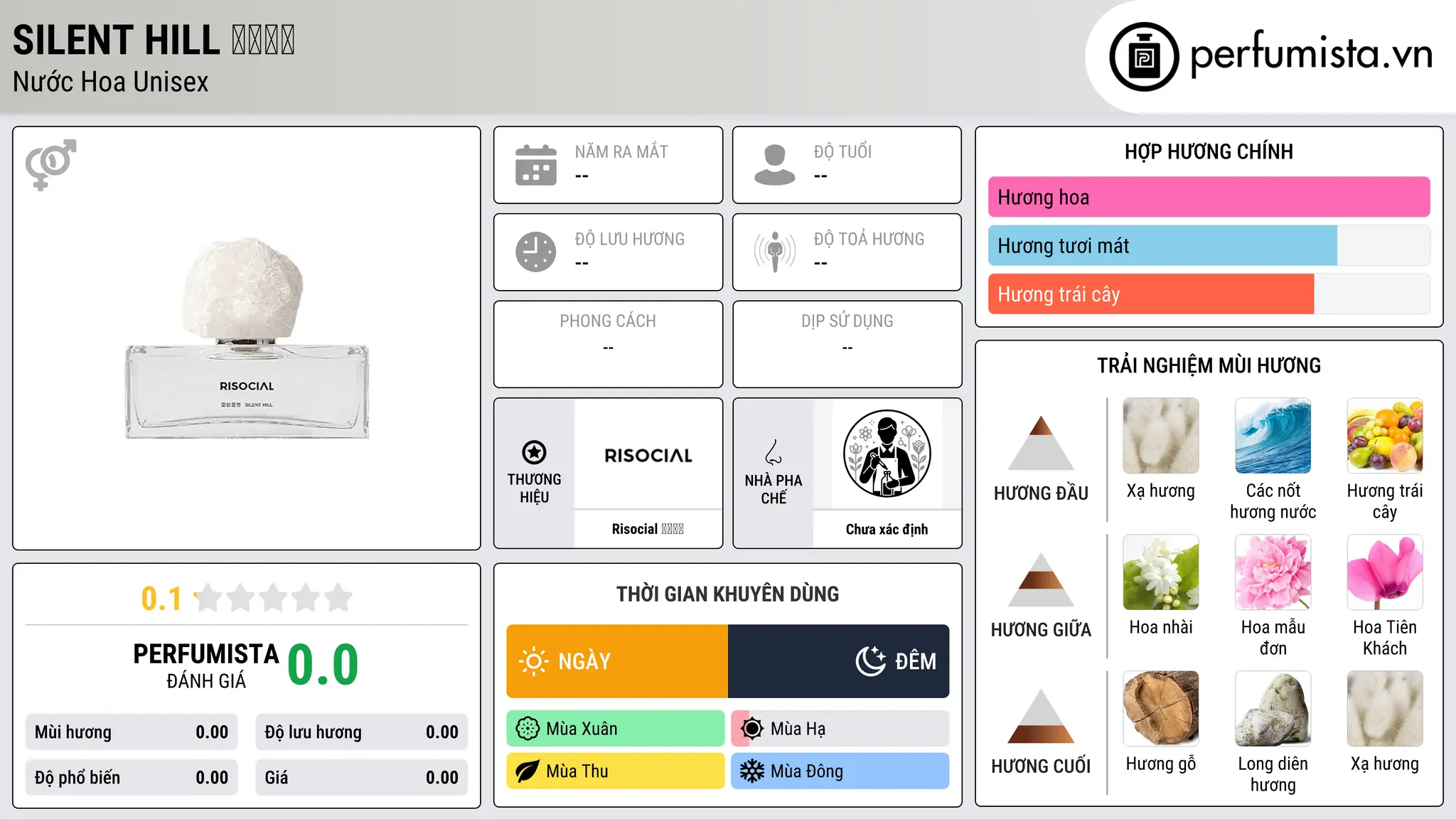This screenshot has width=1456, height=819.
Task: Click the pink Hương hoa accord bar
Action: click(x=1209, y=197)
